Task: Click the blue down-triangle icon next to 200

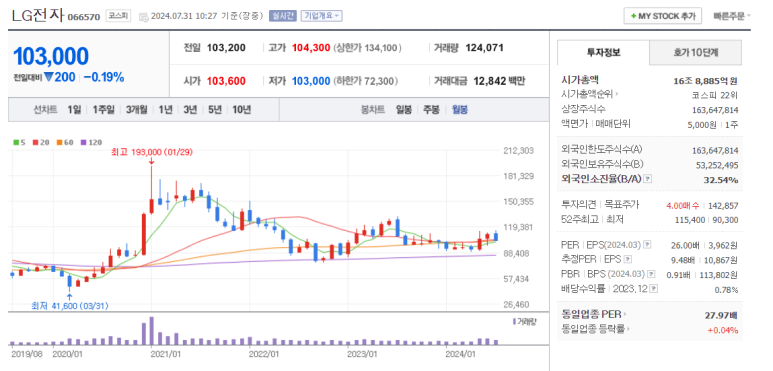Action: click(48, 77)
